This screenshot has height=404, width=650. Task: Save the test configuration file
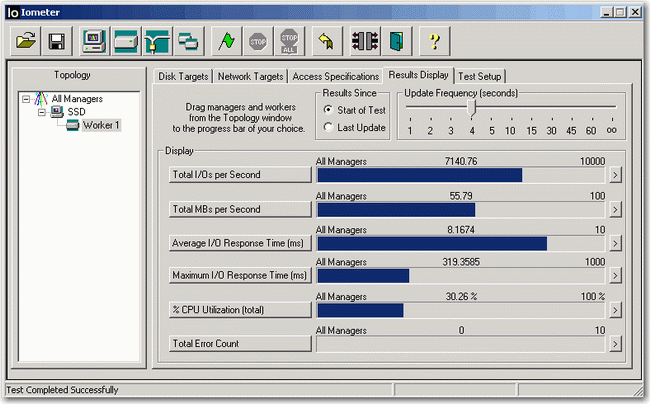click(57, 41)
